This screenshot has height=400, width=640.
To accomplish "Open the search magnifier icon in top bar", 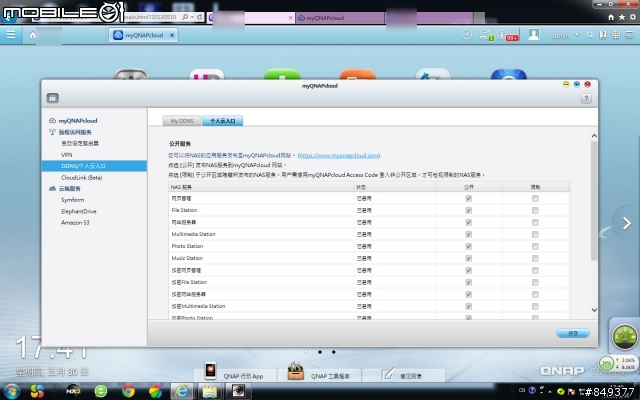I will point(590,35).
